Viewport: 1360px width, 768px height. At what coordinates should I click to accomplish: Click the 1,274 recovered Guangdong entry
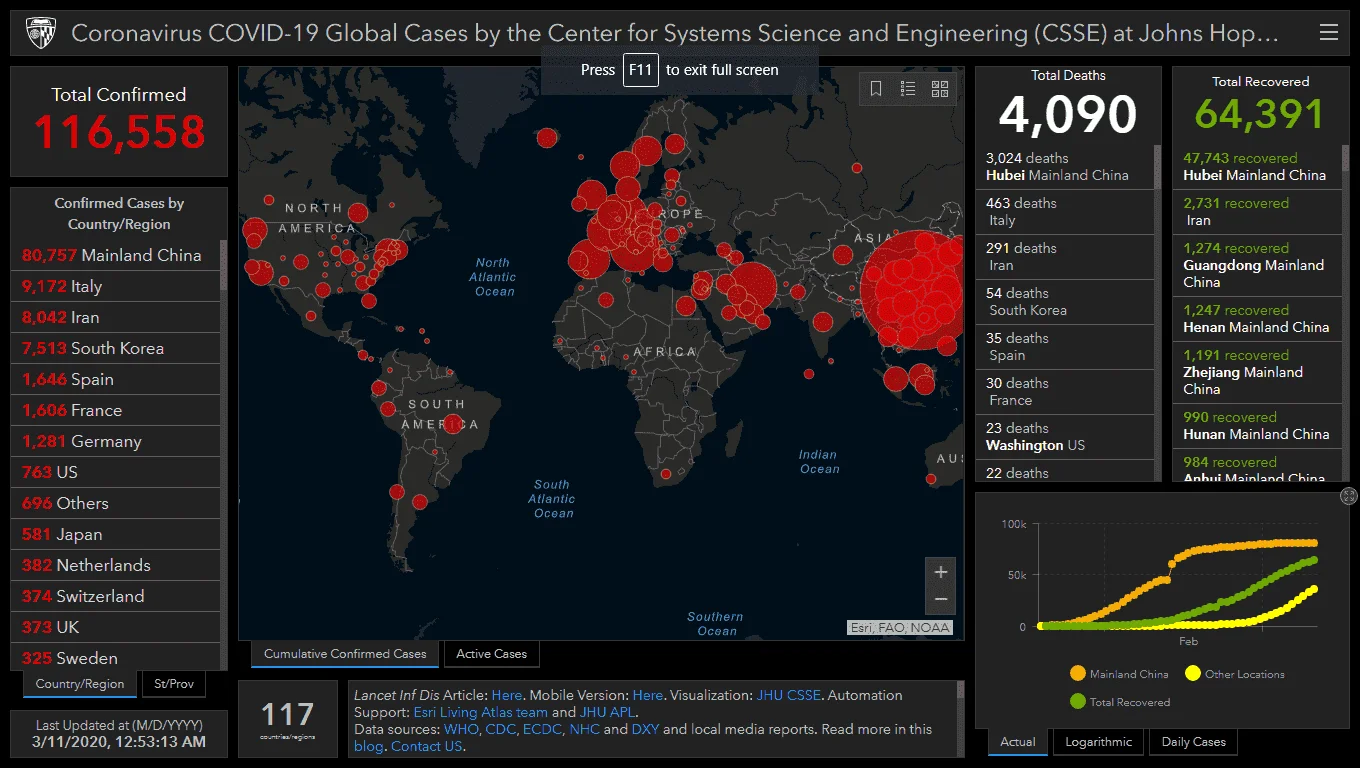point(1257,265)
